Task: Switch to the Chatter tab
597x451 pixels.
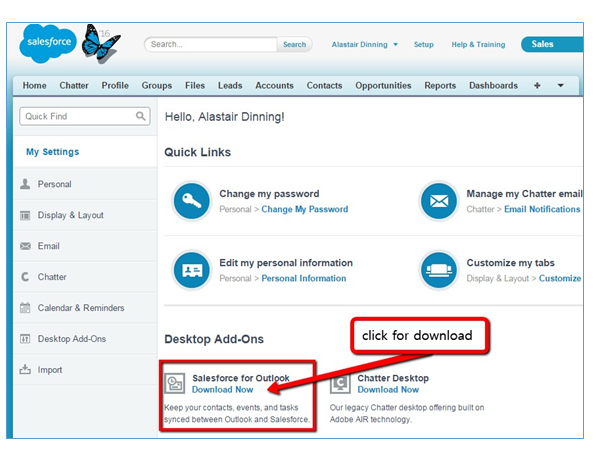Action: pos(74,86)
